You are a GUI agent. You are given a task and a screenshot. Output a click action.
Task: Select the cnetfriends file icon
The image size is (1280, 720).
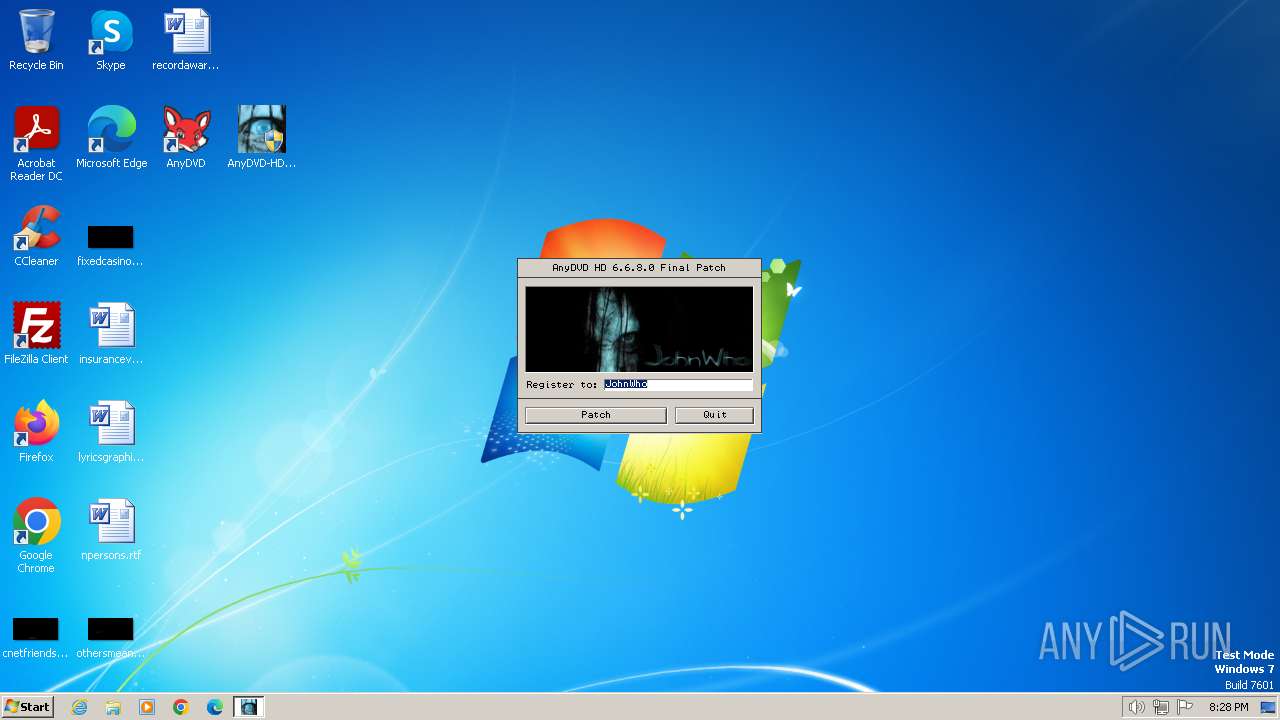[x=36, y=638]
